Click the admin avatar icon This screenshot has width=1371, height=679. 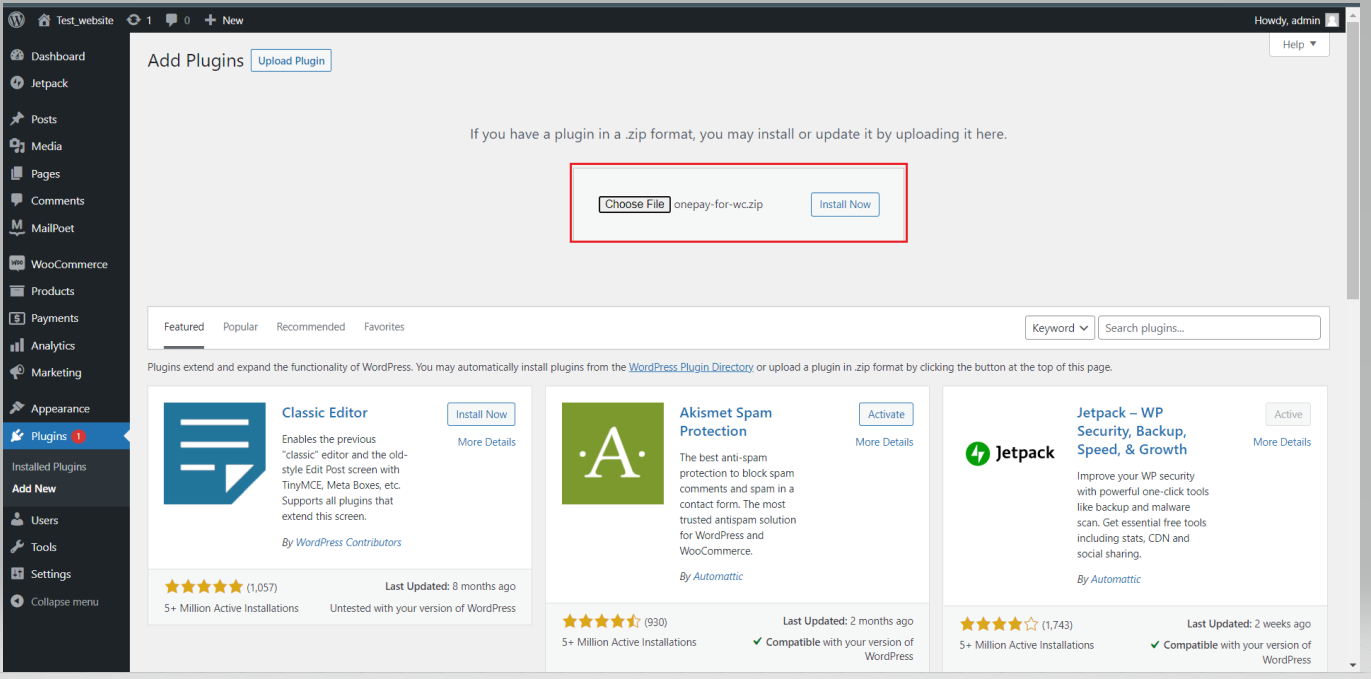click(1332, 20)
